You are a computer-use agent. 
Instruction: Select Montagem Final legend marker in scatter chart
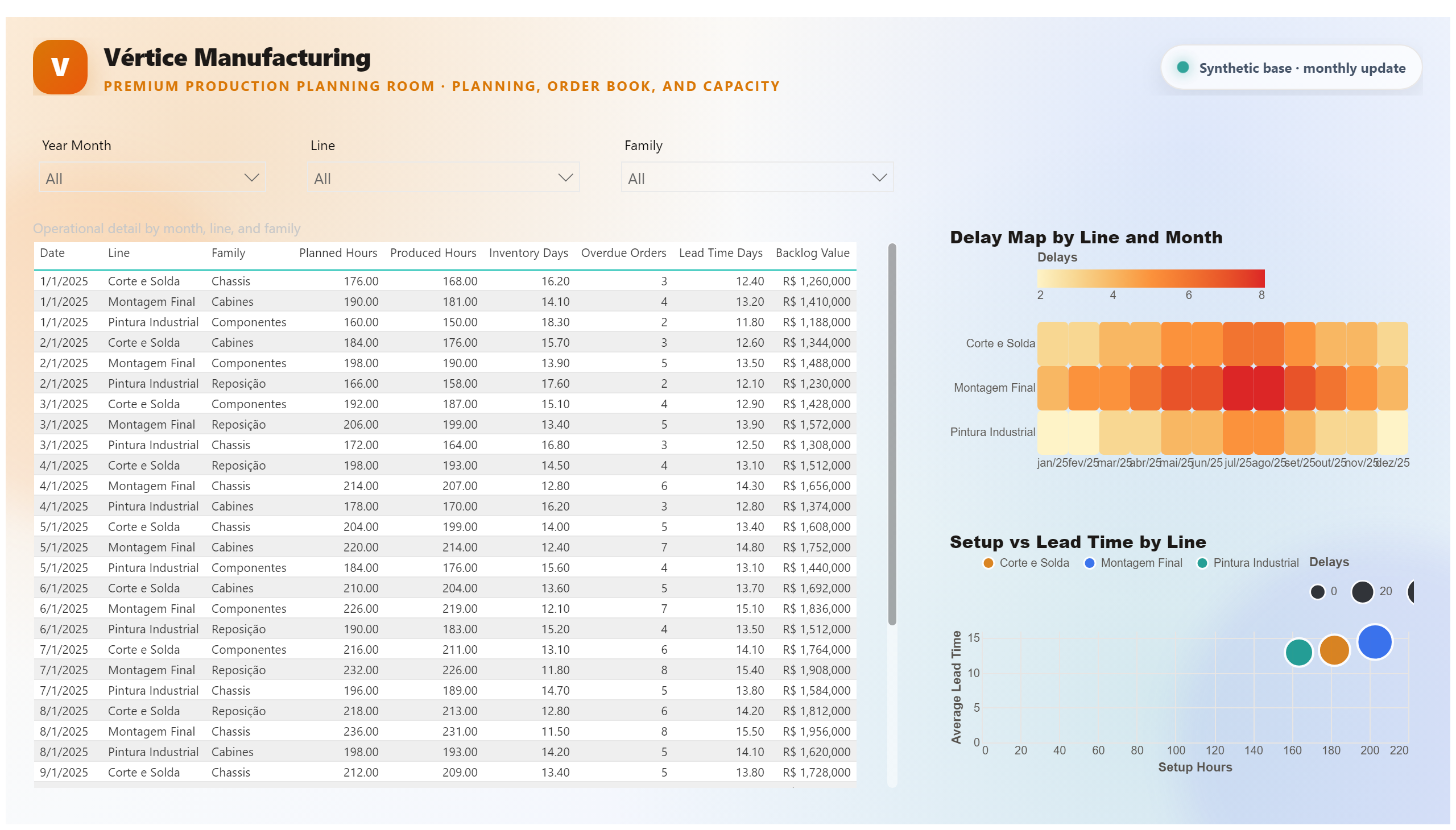click(x=1089, y=563)
